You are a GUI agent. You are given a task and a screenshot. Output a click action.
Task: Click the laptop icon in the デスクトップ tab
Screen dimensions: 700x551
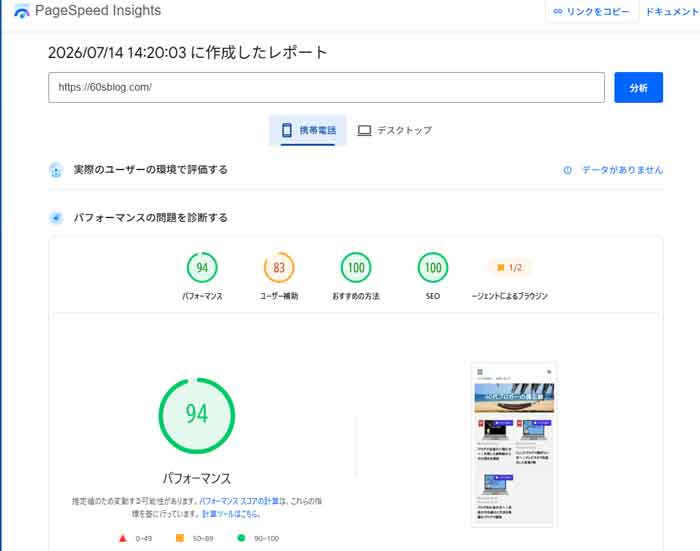[364, 130]
